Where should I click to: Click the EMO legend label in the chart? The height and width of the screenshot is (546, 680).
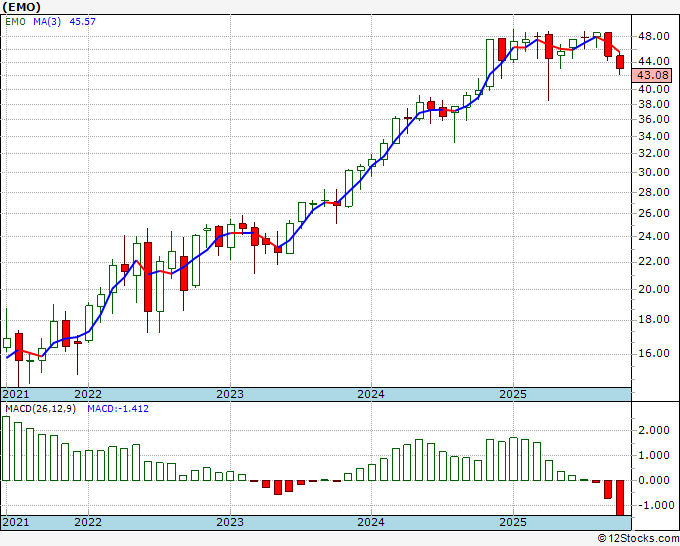pyautogui.click(x=15, y=21)
